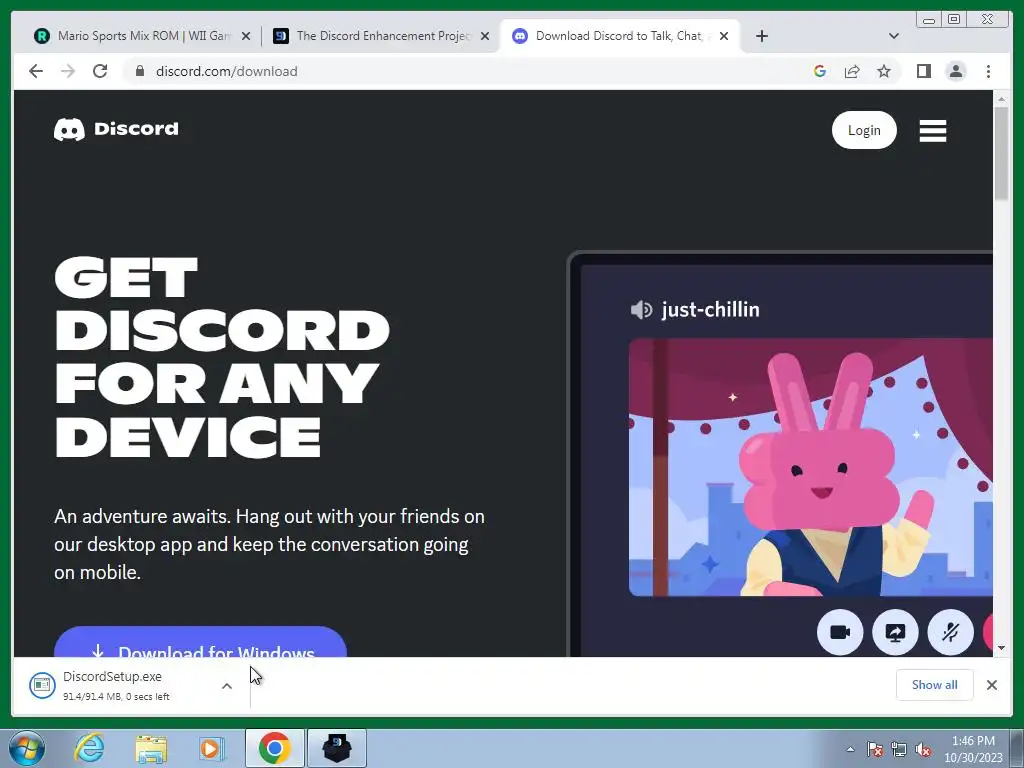Open Chrome's three-dot menu

(x=988, y=71)
